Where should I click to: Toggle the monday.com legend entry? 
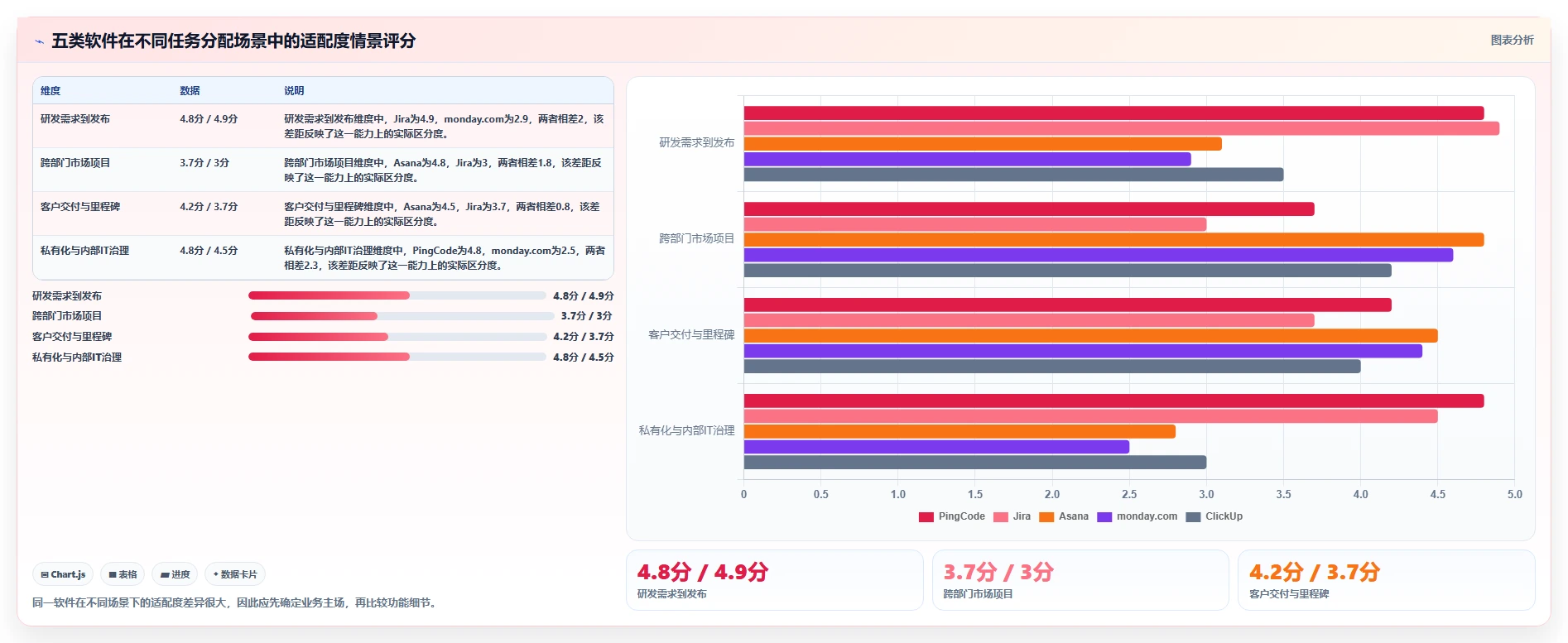point(1137,516)
